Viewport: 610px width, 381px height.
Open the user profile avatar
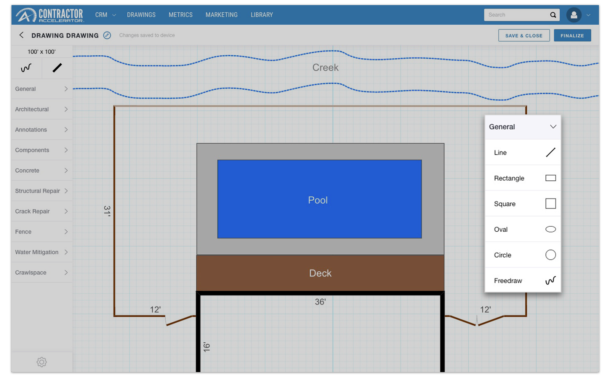[x=574, y=15]
